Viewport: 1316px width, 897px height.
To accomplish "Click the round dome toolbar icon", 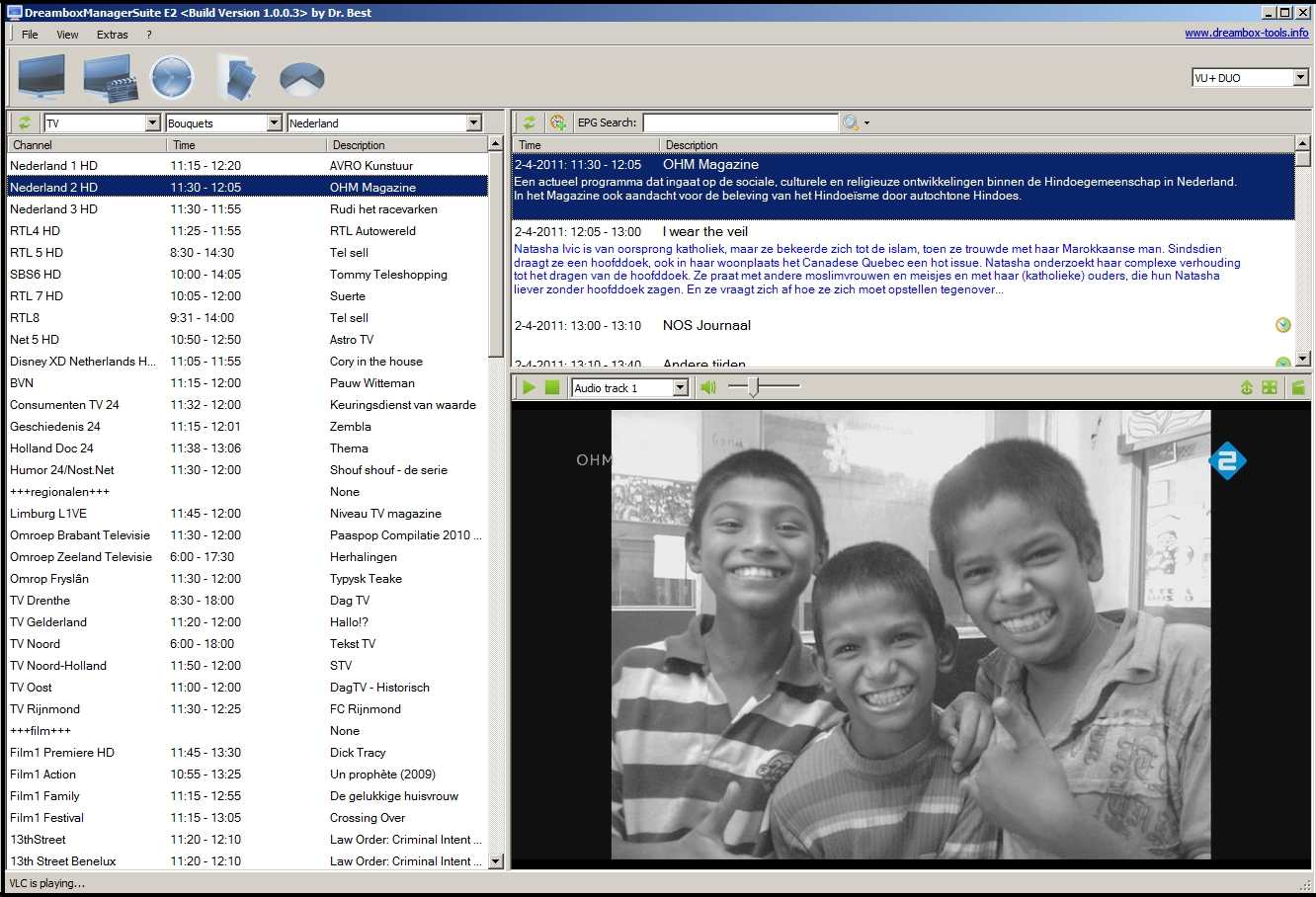I will coord(302,79).
